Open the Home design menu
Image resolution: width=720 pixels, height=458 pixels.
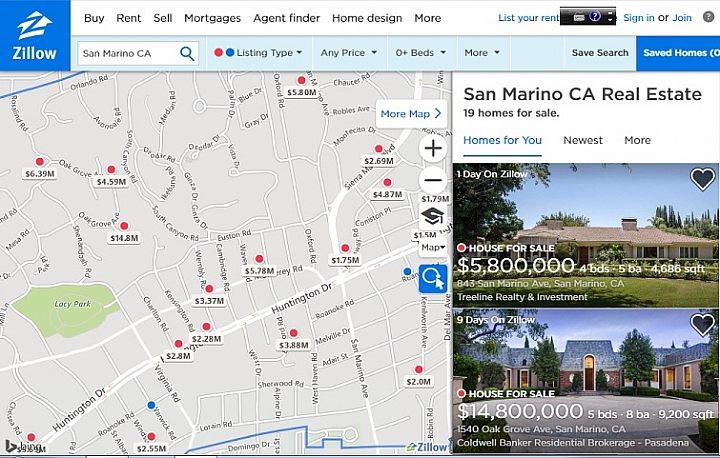pyautogui.click(x=367, y=18)
